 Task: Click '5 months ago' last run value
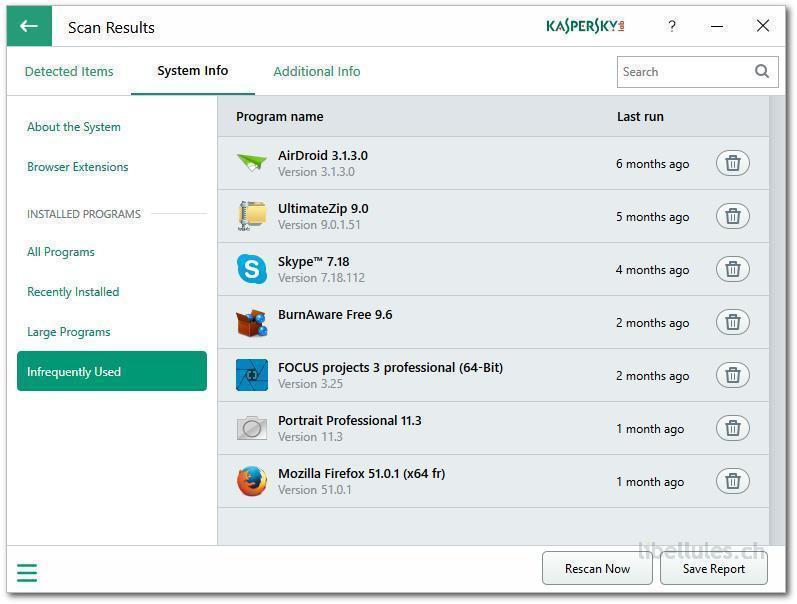pos(653,217)
